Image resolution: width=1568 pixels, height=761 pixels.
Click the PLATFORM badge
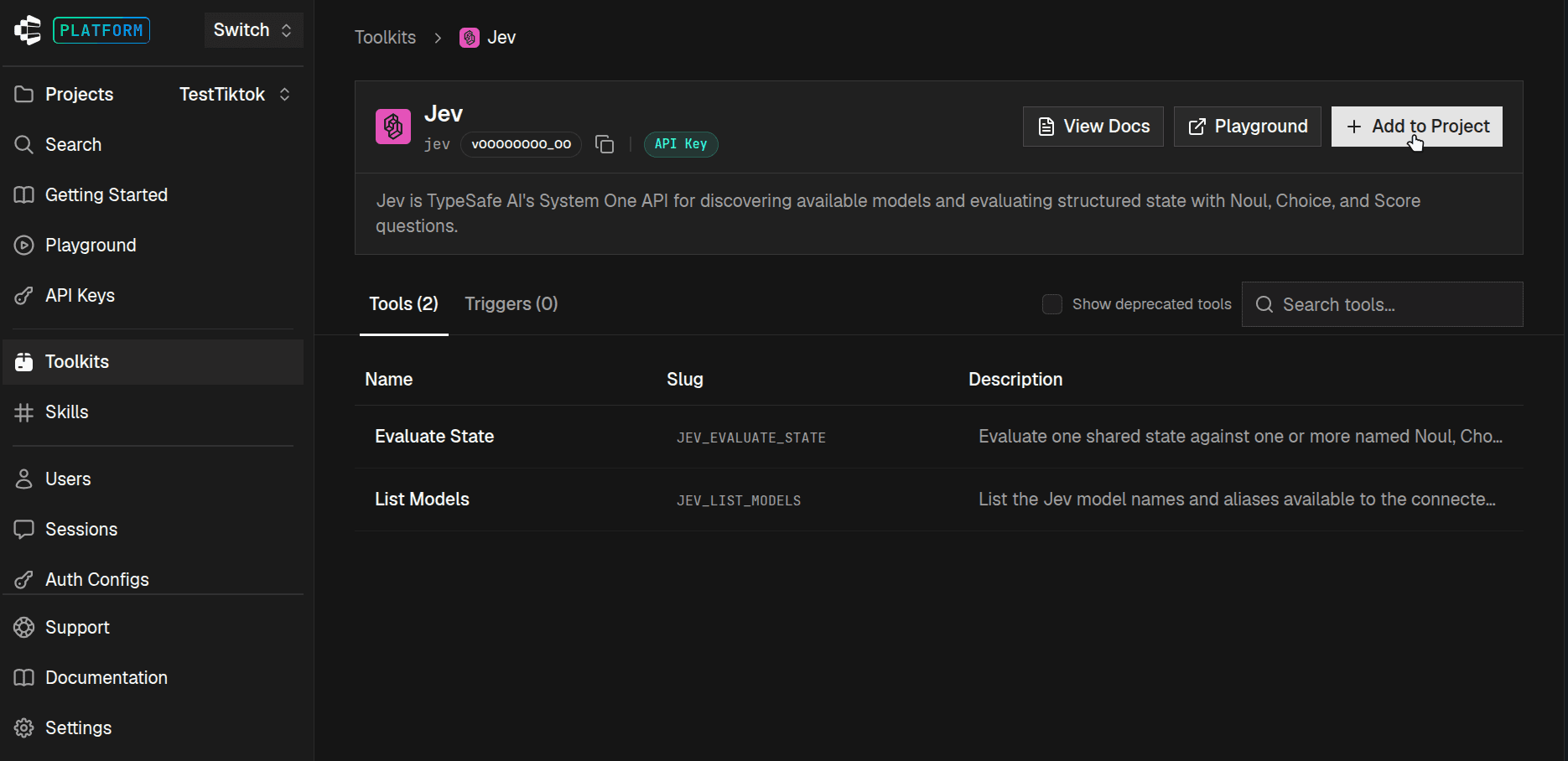point(101,30)
